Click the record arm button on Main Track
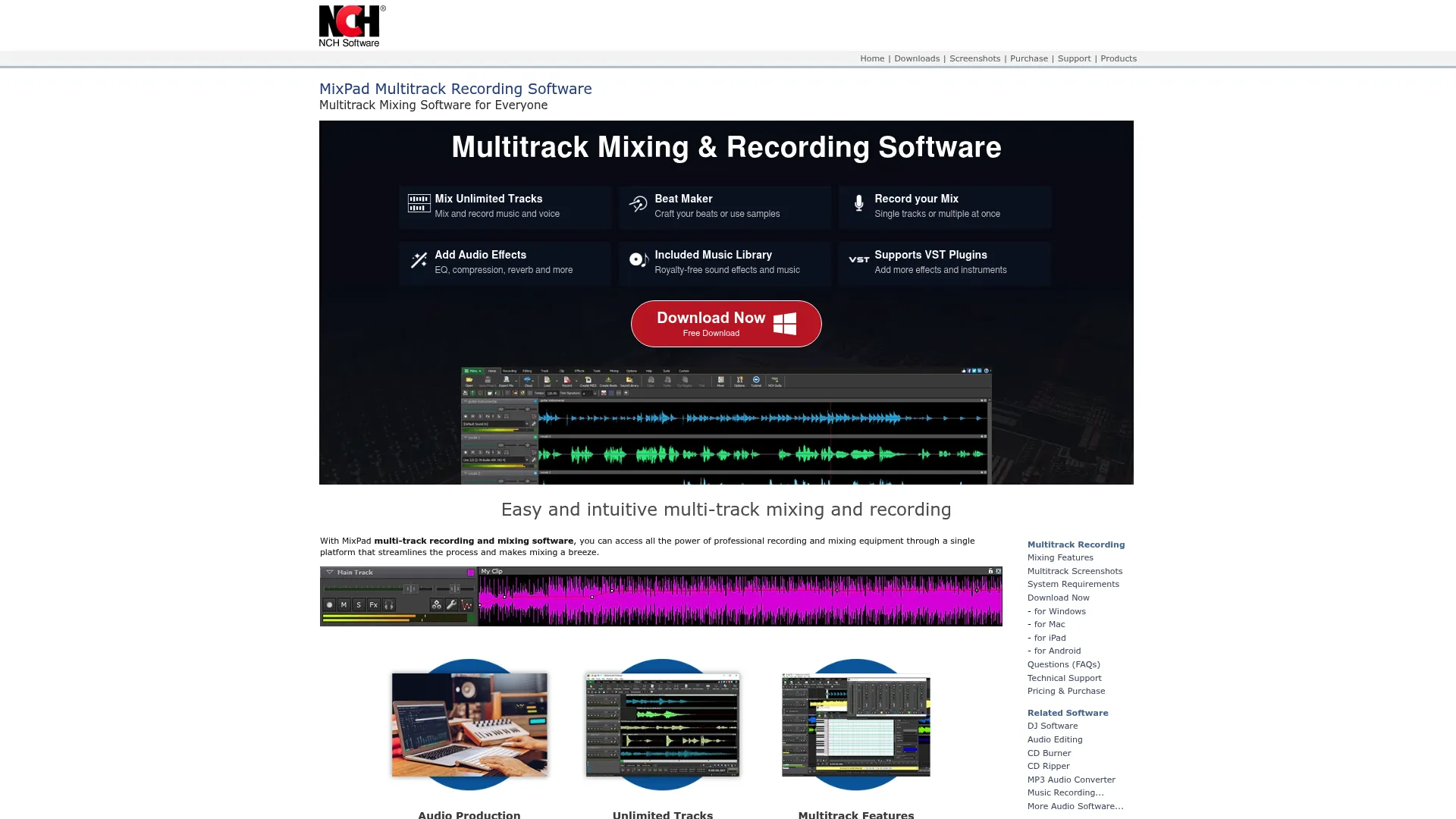 point(329,604)
